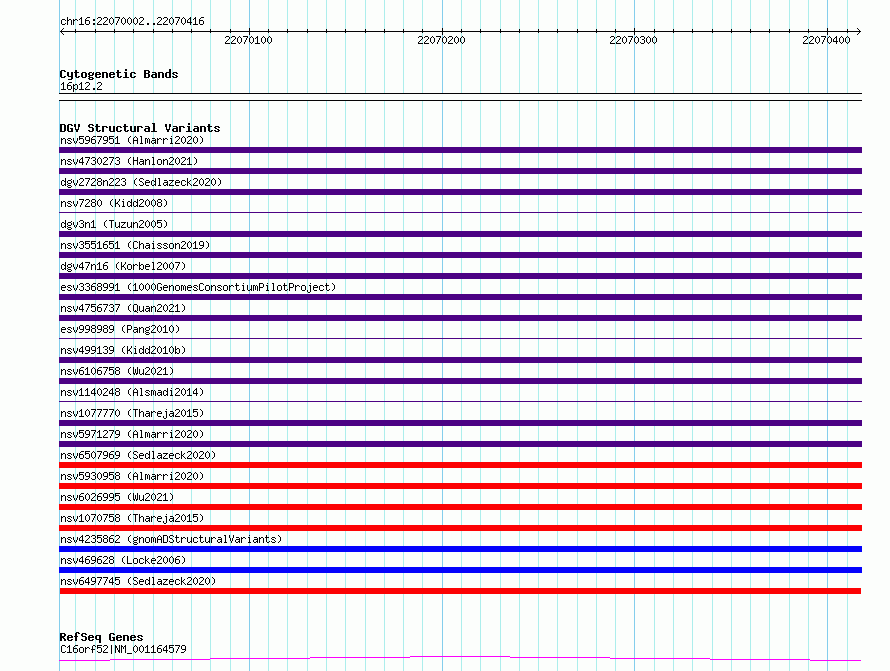Click ruler position 22070200

click(441, 40)
